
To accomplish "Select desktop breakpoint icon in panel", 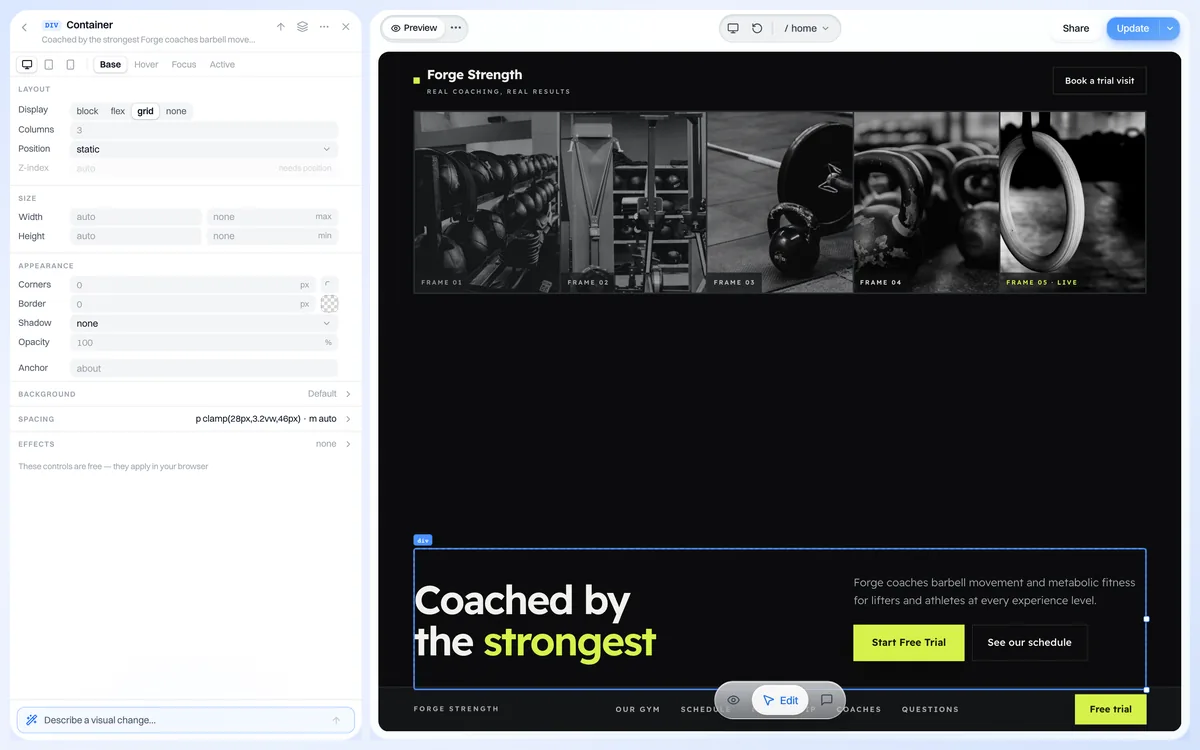I will 27,64.
